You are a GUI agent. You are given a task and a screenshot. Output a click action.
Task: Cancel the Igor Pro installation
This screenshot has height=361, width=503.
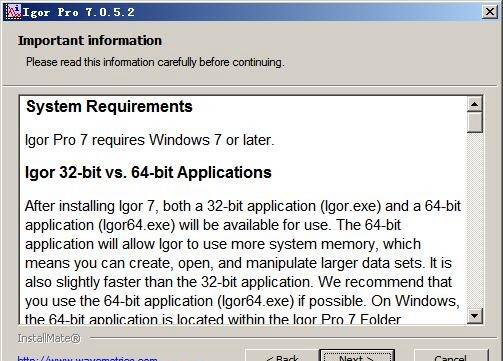[451, 357]
